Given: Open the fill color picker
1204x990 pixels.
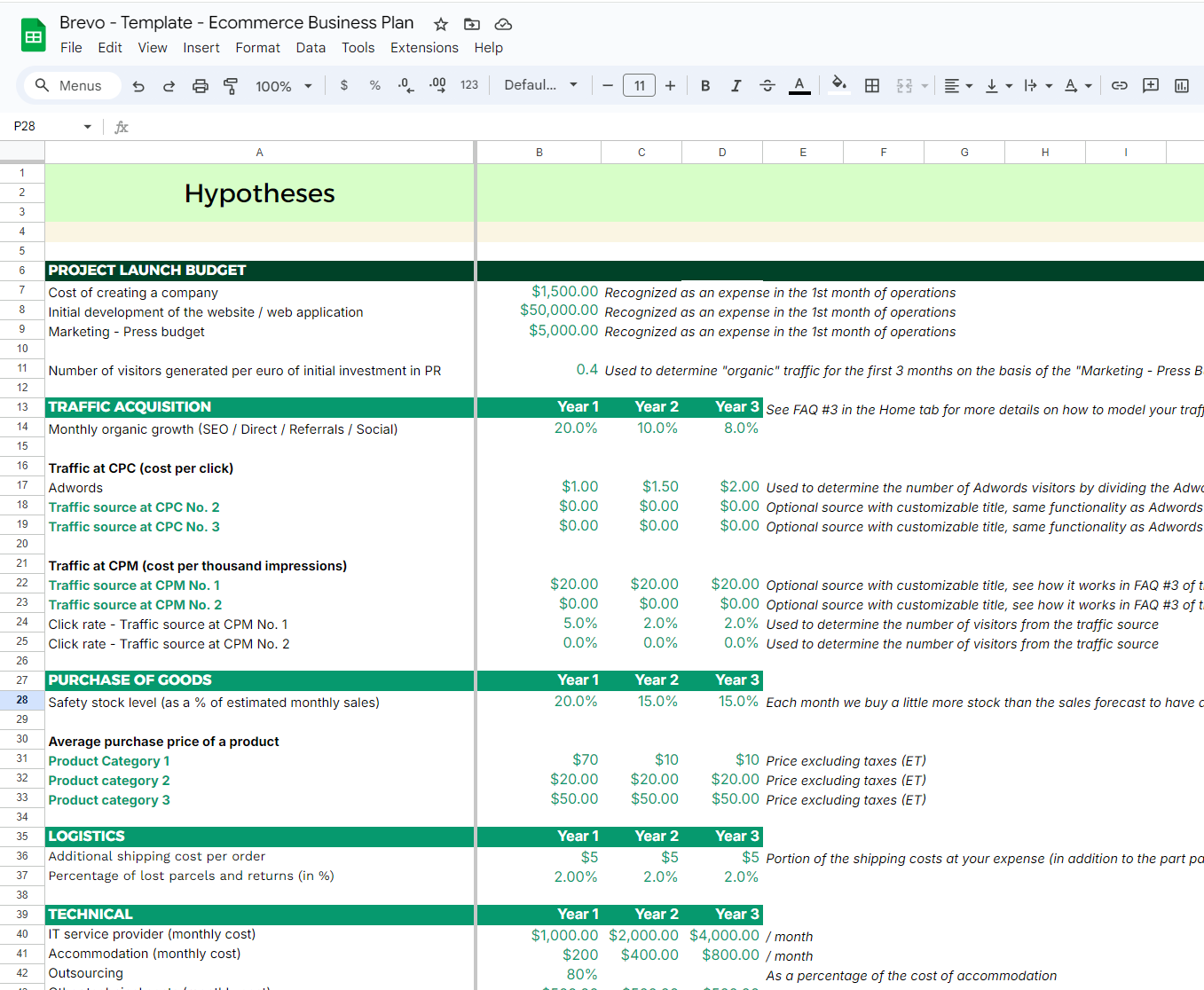Looking at the screenshot, I should click(x=838, y=85).
